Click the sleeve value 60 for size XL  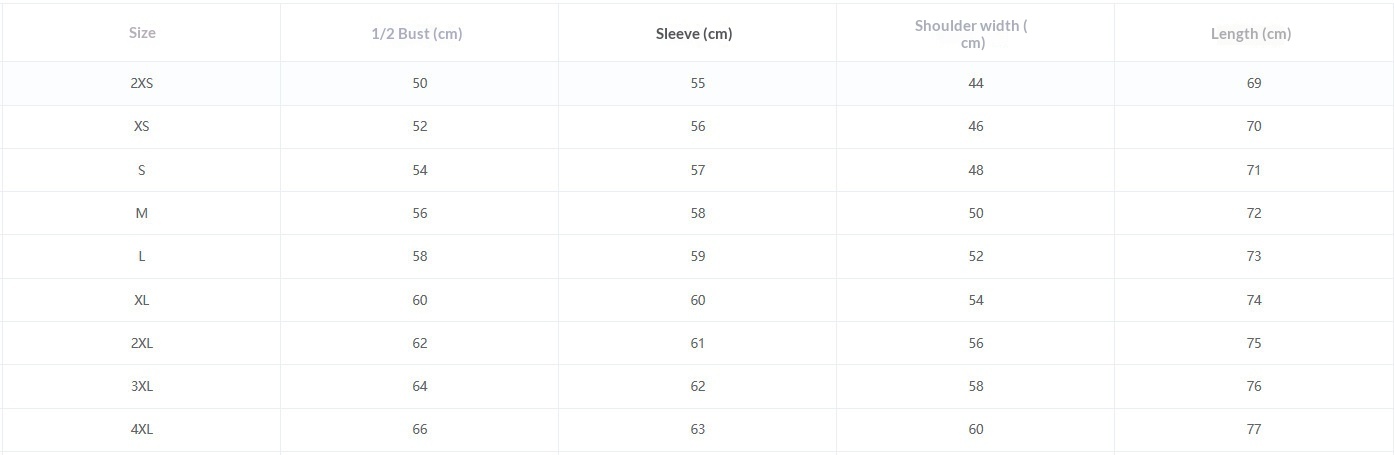click(x=698, y=300)
